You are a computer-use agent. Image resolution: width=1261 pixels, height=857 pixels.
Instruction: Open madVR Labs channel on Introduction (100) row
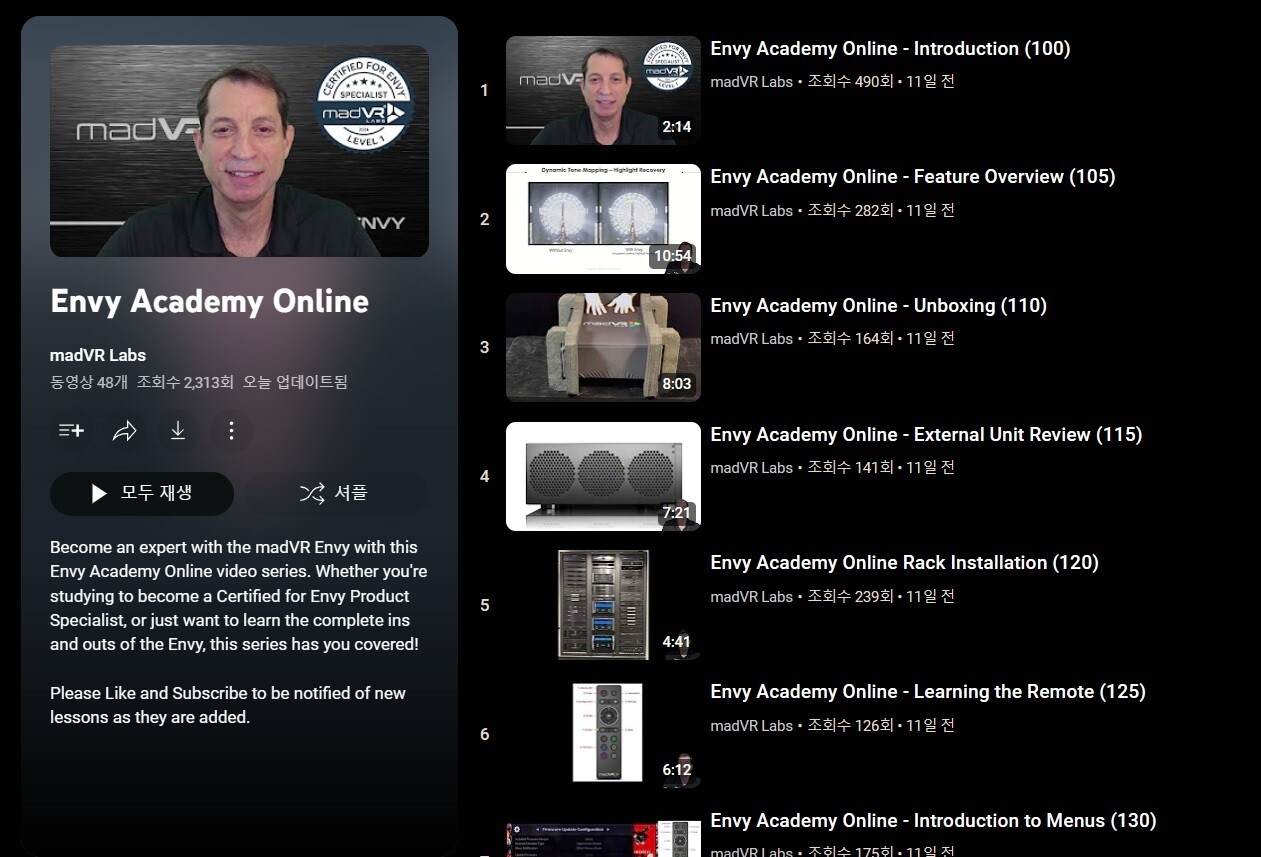pyautogui.click(x=751, y=82)
